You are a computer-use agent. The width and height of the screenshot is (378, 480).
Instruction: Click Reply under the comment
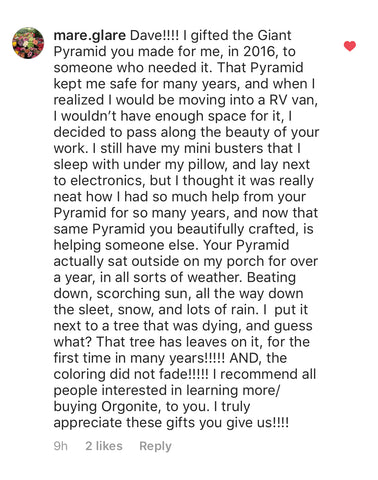155,446
